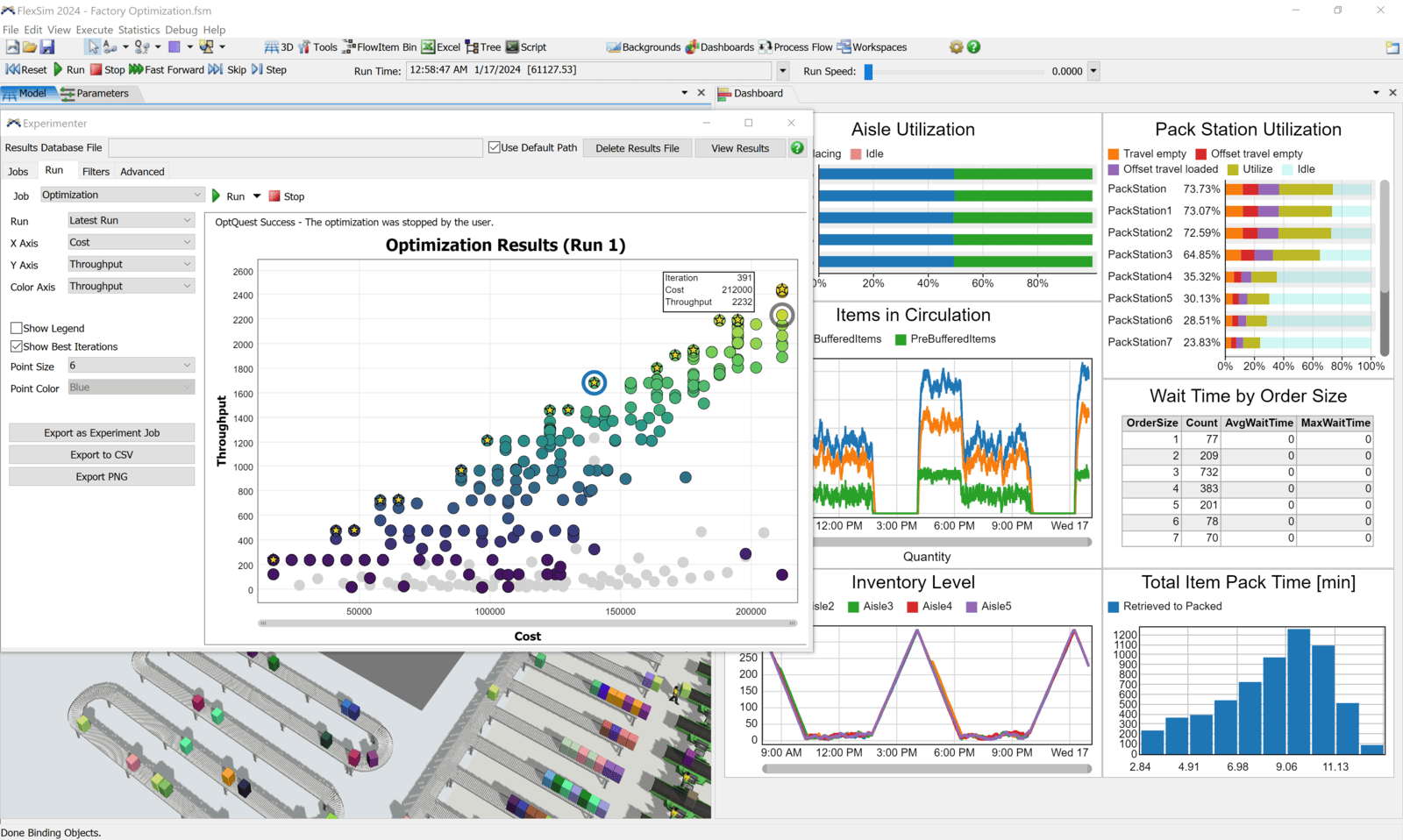Click the green help icon in Experimenter

797,148
